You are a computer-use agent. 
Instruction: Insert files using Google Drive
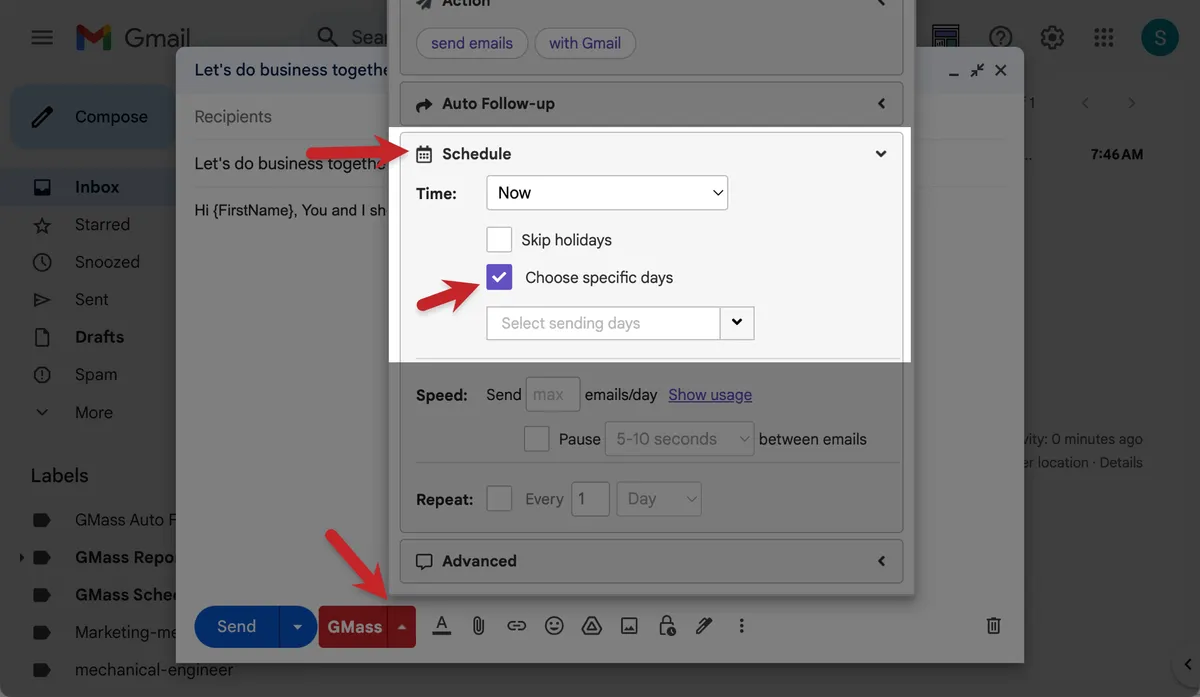click(x=591, y=626)
